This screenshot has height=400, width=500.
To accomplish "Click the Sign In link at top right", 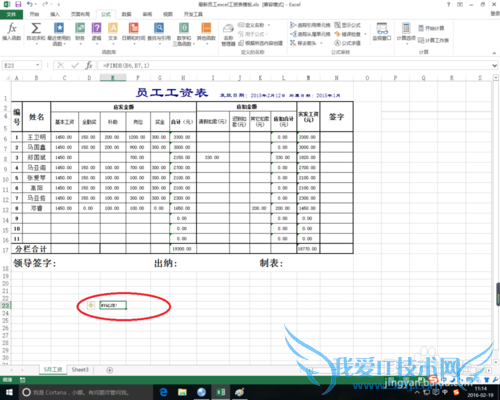I will pyautogui.click(x=495, y=14).
